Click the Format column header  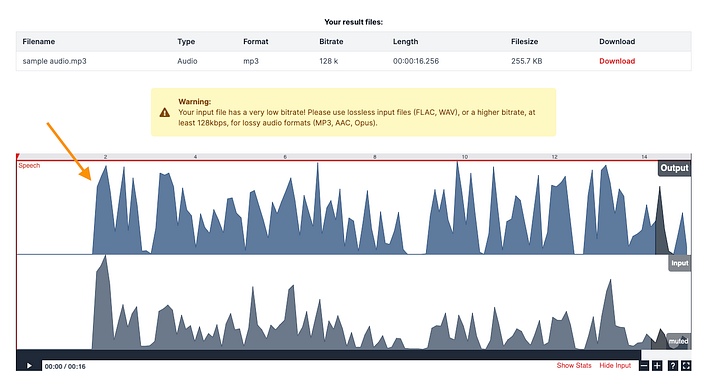tap(256, 41)
